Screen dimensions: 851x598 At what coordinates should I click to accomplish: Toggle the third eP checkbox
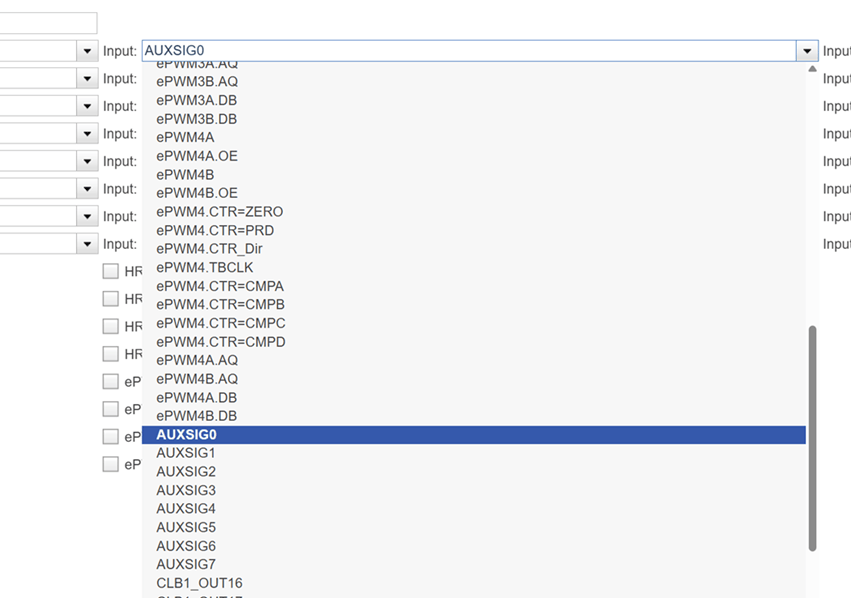coord(111,436)
